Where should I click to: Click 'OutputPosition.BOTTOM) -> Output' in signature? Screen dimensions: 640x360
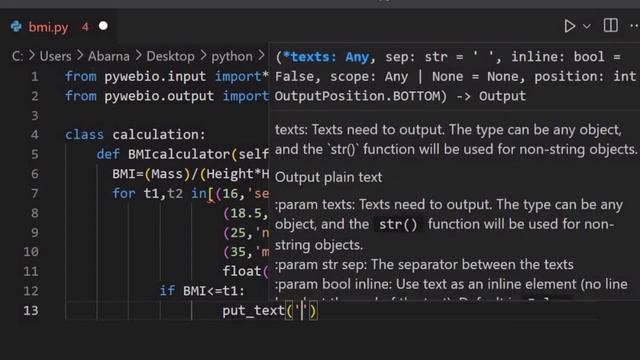(400, 96)
